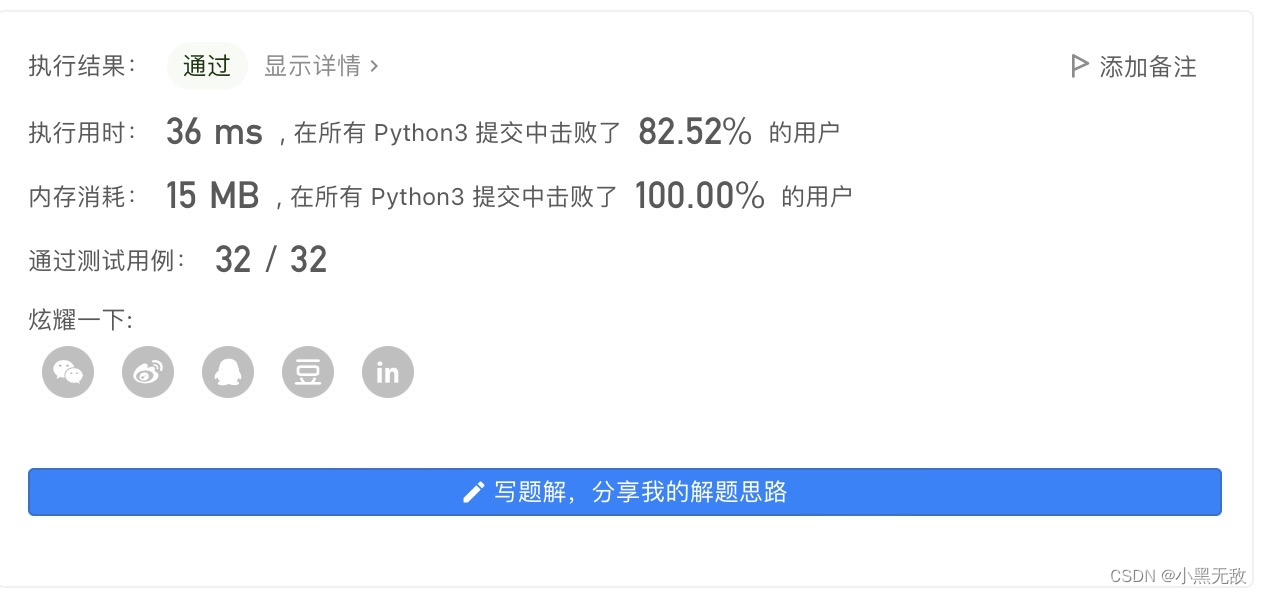Open the Douban share icon
This screenshot has height=594, width=1262.
pos(307,371)
